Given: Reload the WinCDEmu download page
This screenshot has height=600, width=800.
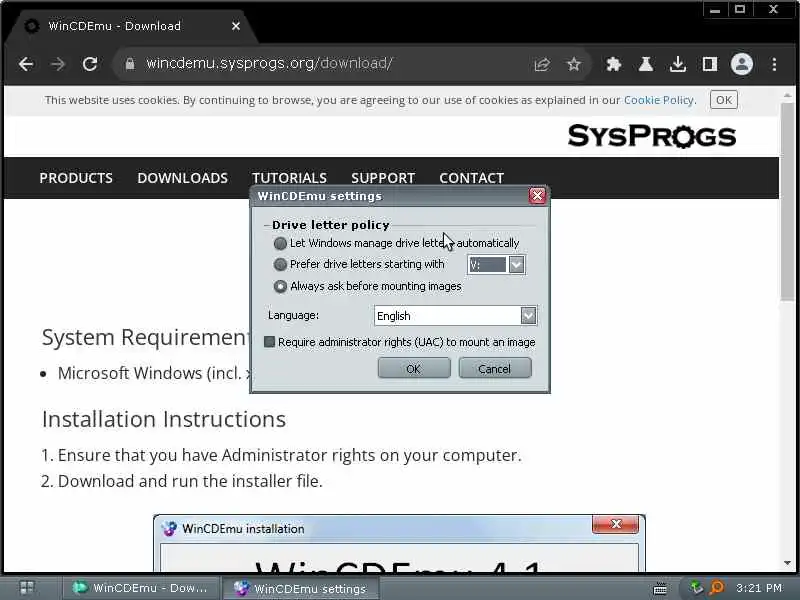Looking at the screenshot, I should tap(90, 64).
